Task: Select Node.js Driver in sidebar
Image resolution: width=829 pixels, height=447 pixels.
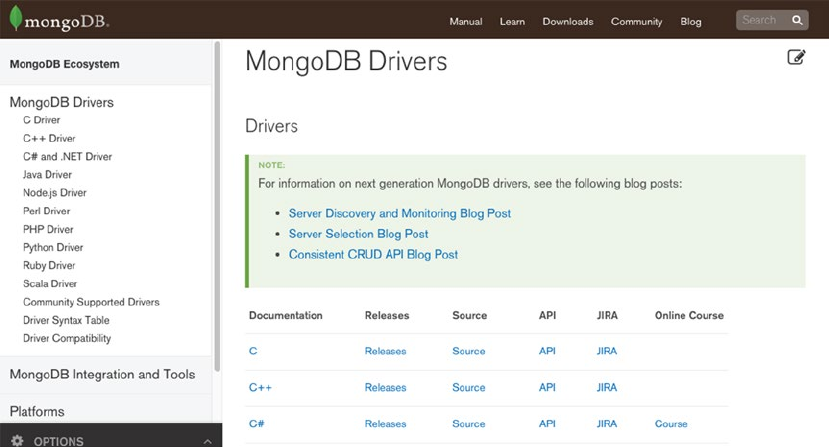Action: click(x=55, y=193)
